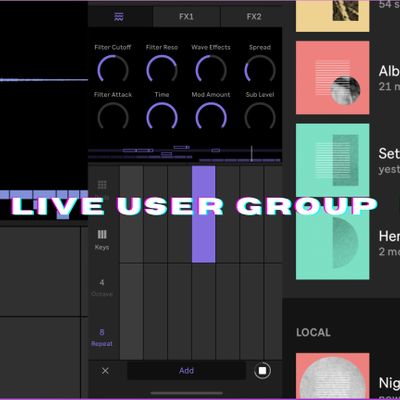Click the Add button

[x=186, y=371]
